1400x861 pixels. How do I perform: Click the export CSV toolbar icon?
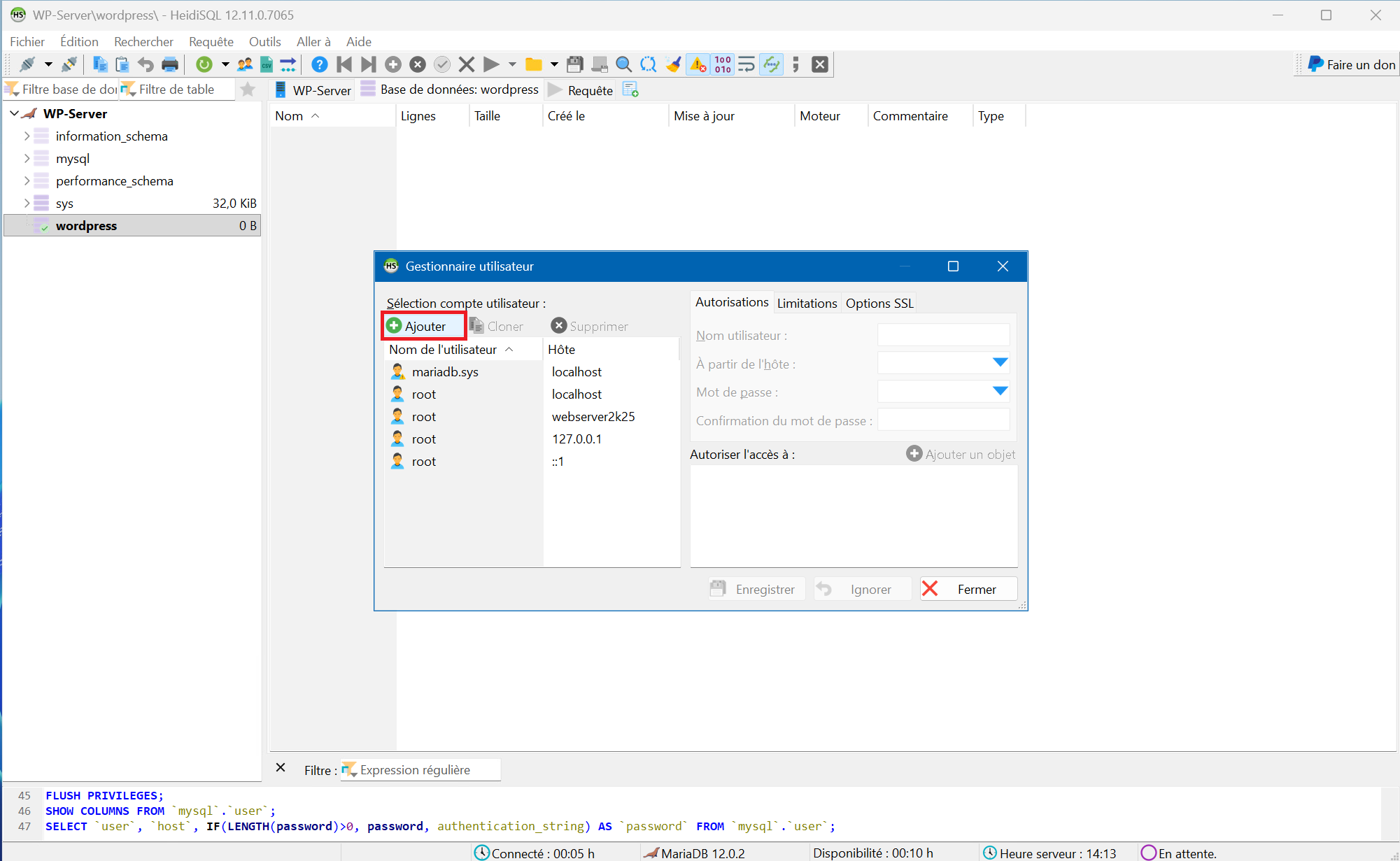coord(267,65)
